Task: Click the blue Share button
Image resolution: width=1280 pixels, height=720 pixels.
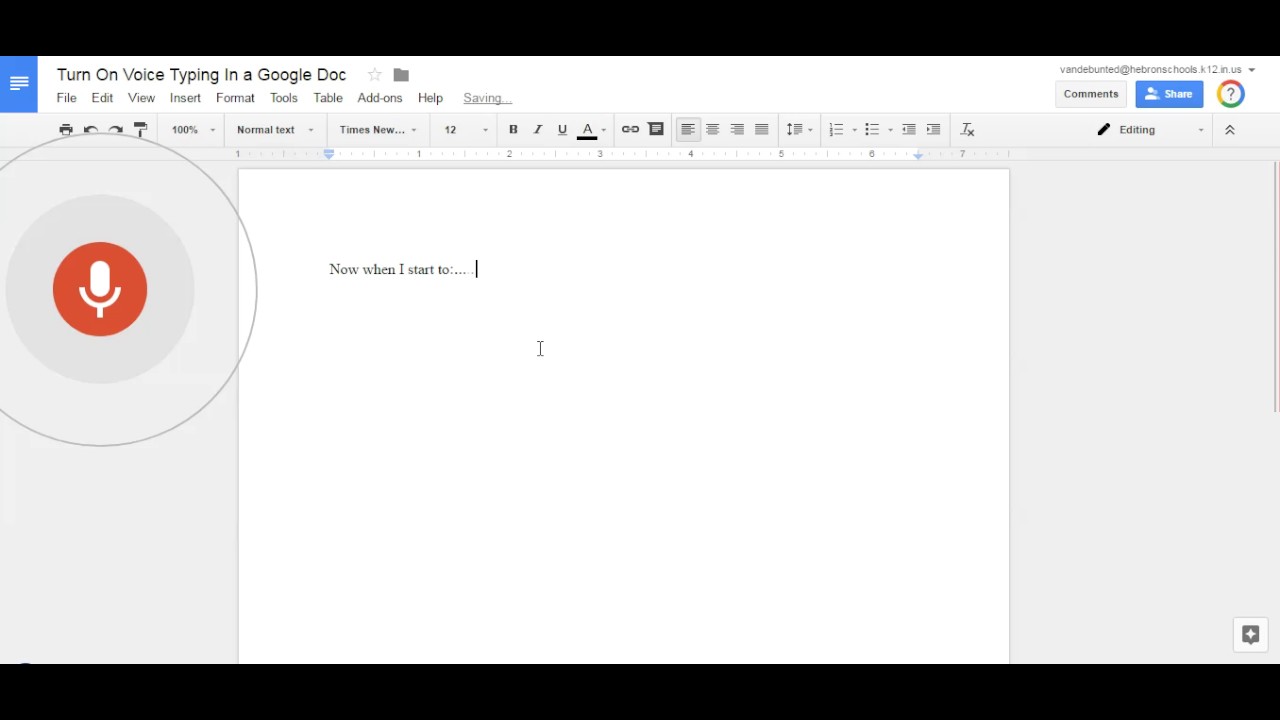Action: [1169, 94]
